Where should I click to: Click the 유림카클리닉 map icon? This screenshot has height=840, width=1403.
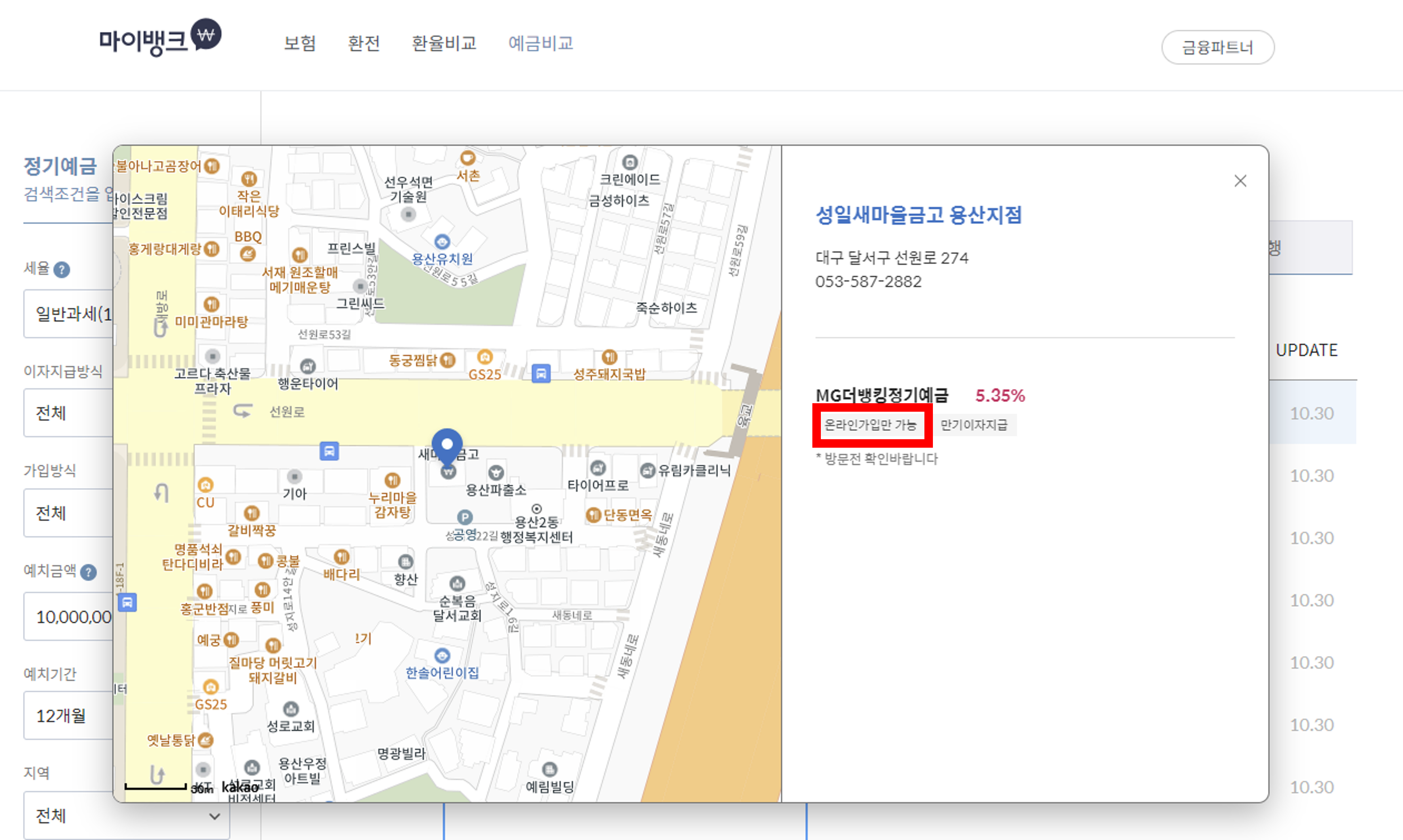648,470
